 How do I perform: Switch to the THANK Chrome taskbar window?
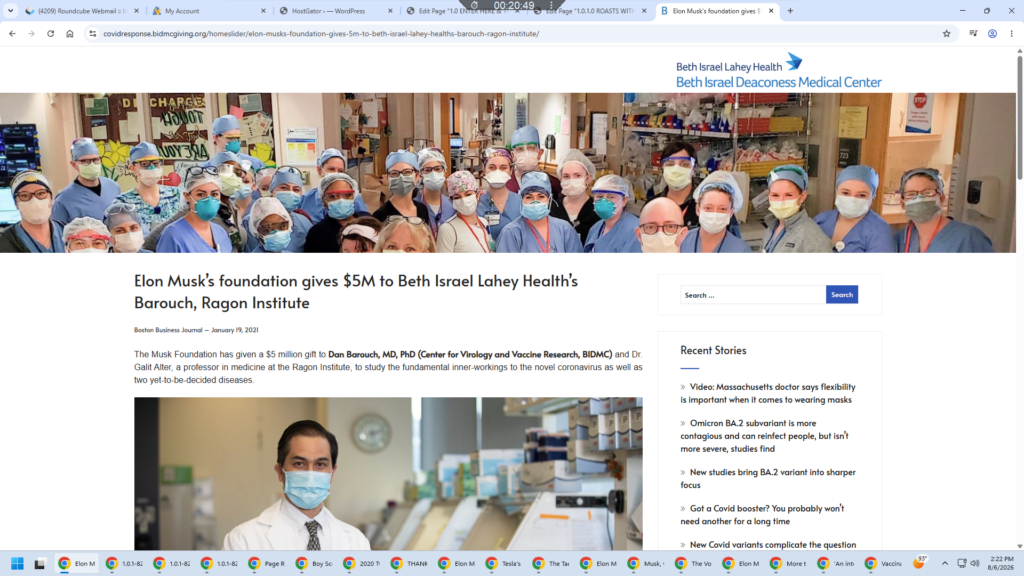point(409,564)
